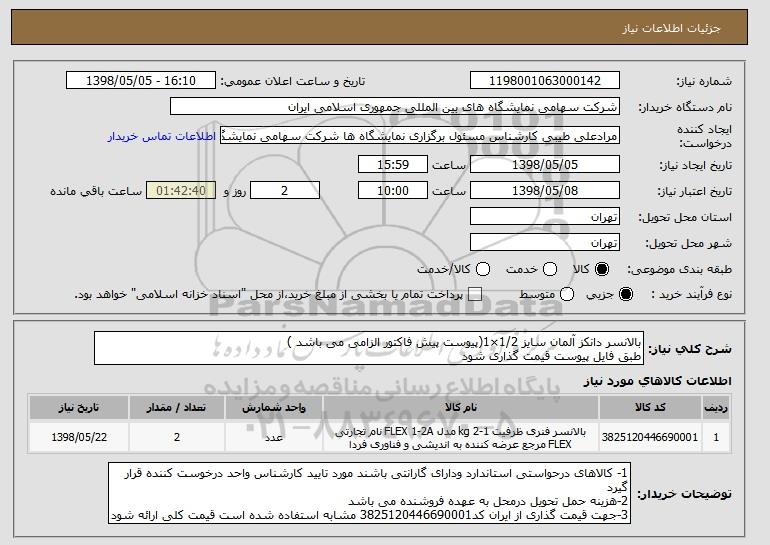
Task: Click the ردیف column header
Action: click(716, 407)
